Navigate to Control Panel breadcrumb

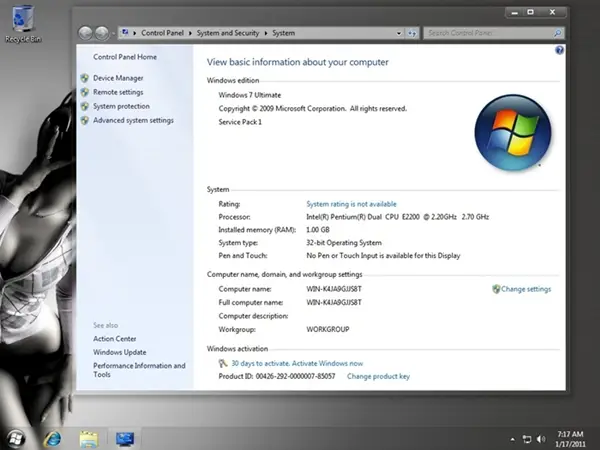tap(162, 33)
